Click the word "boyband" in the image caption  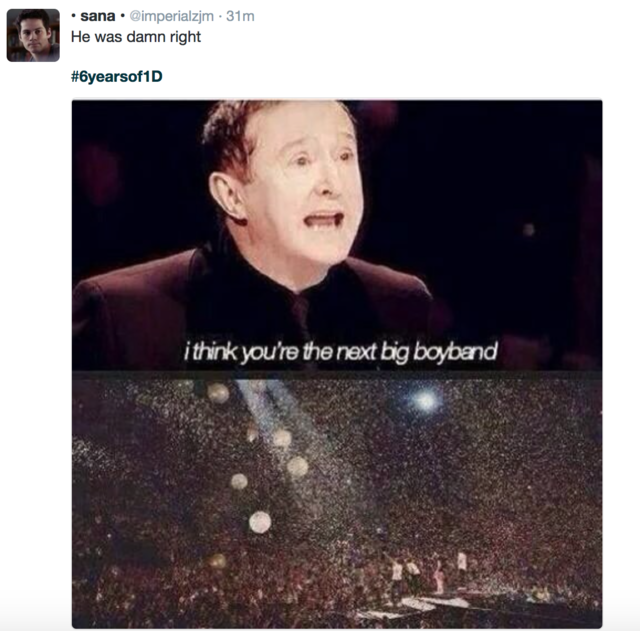point(456,352)
